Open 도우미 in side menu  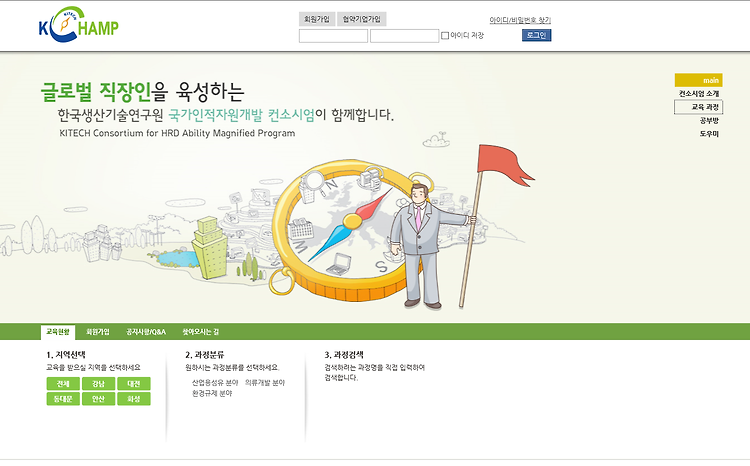click(709, 134)
